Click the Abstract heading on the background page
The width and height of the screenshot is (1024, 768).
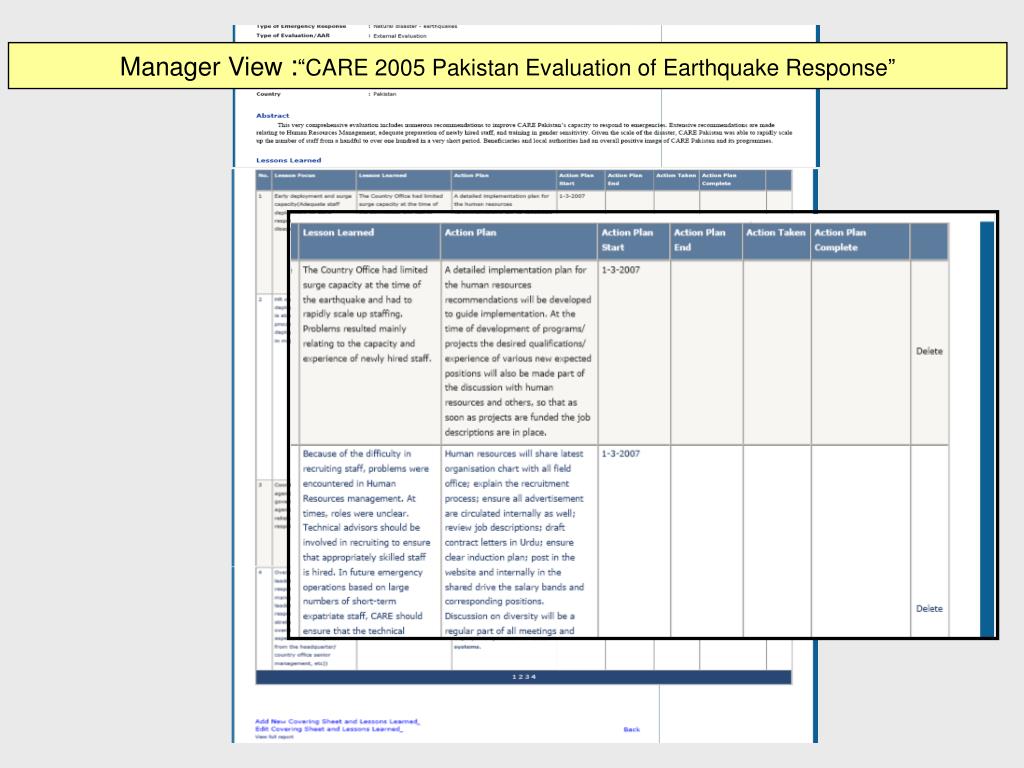[272, 116]
